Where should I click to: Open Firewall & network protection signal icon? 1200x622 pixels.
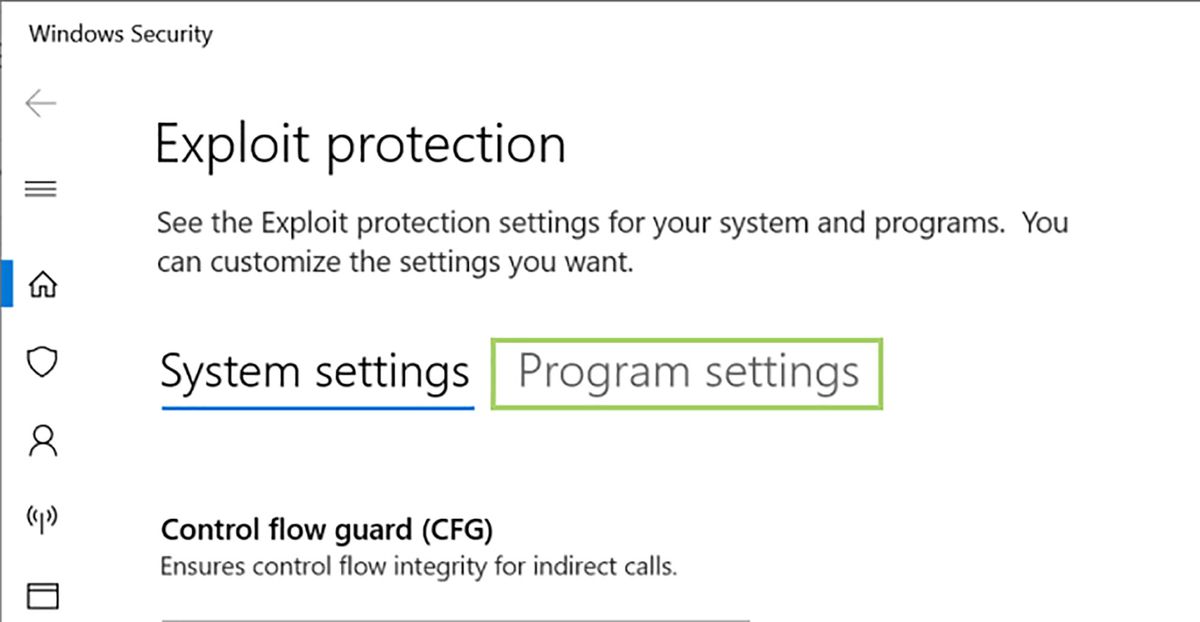tap(40, 518)
